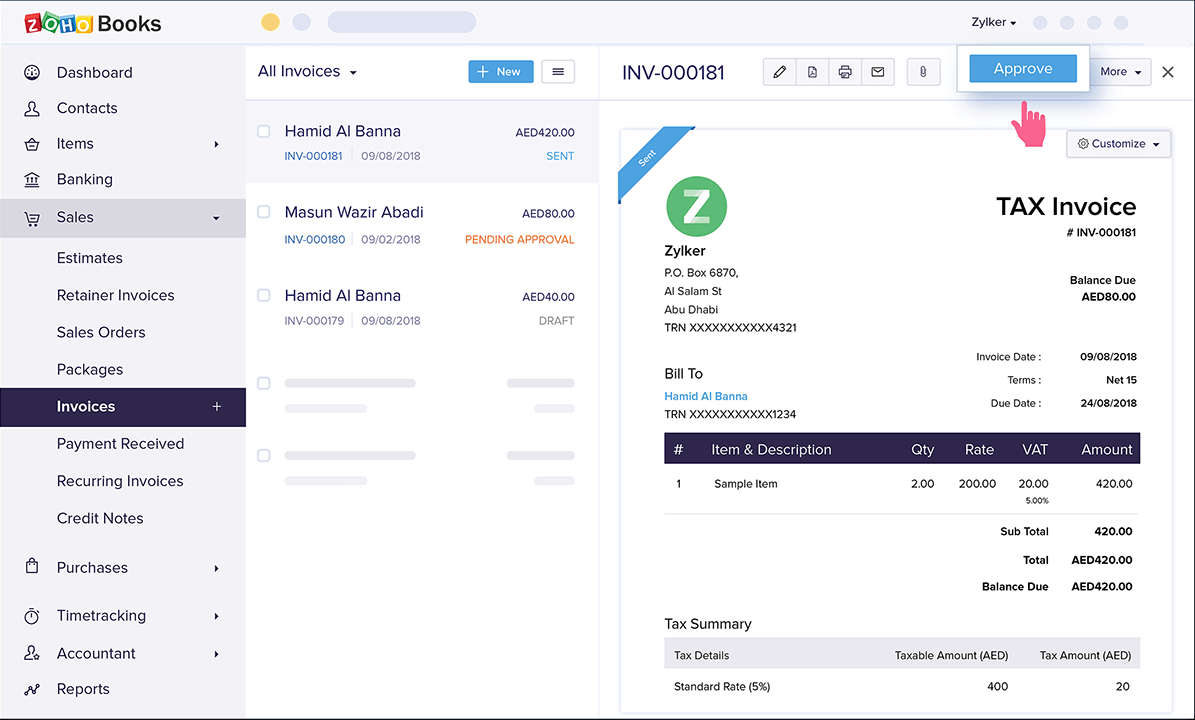
Task: Open the All Invoices filter dropdown
Action: [307, 71]
